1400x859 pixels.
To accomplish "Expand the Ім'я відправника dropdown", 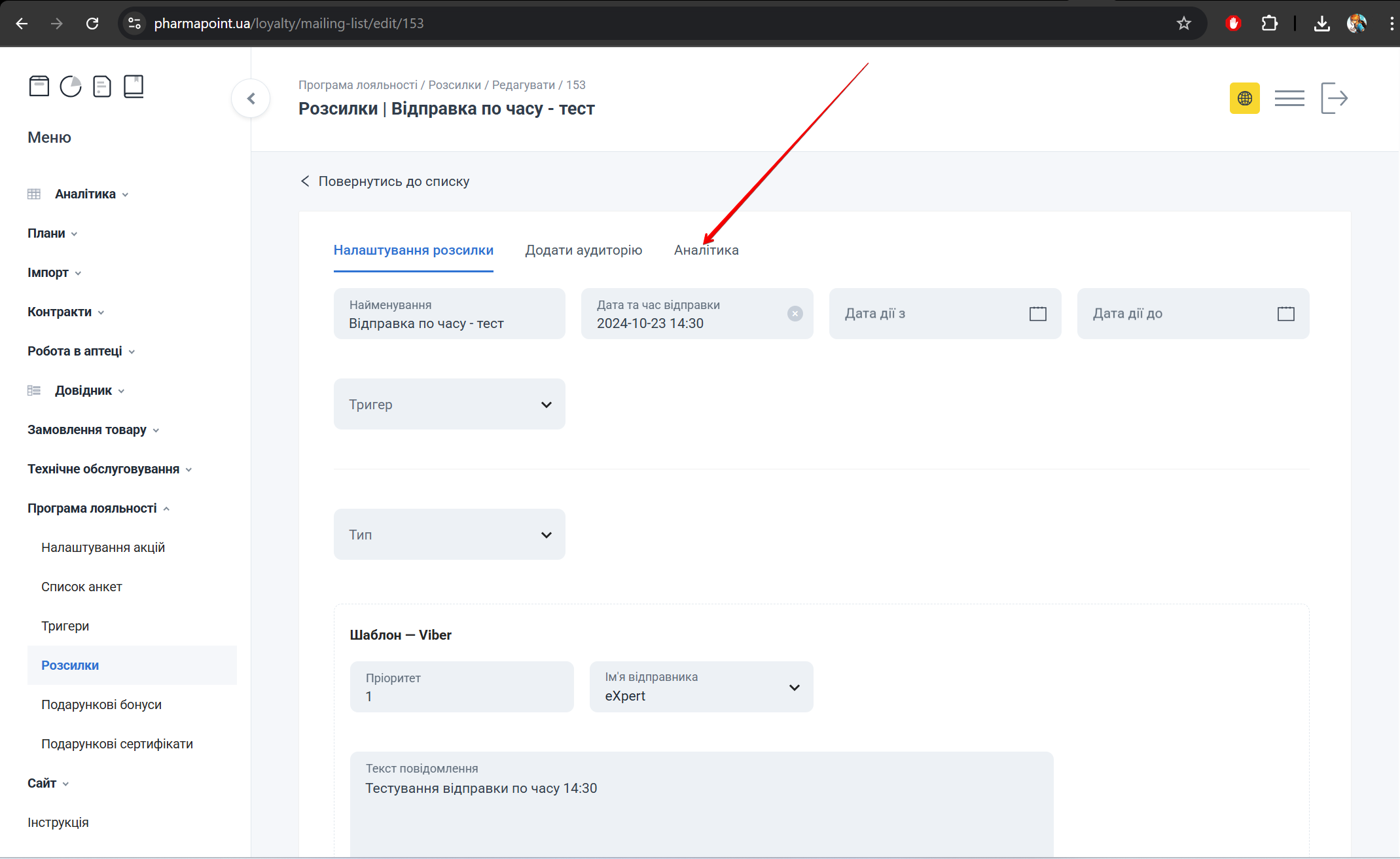I will 701,687.
